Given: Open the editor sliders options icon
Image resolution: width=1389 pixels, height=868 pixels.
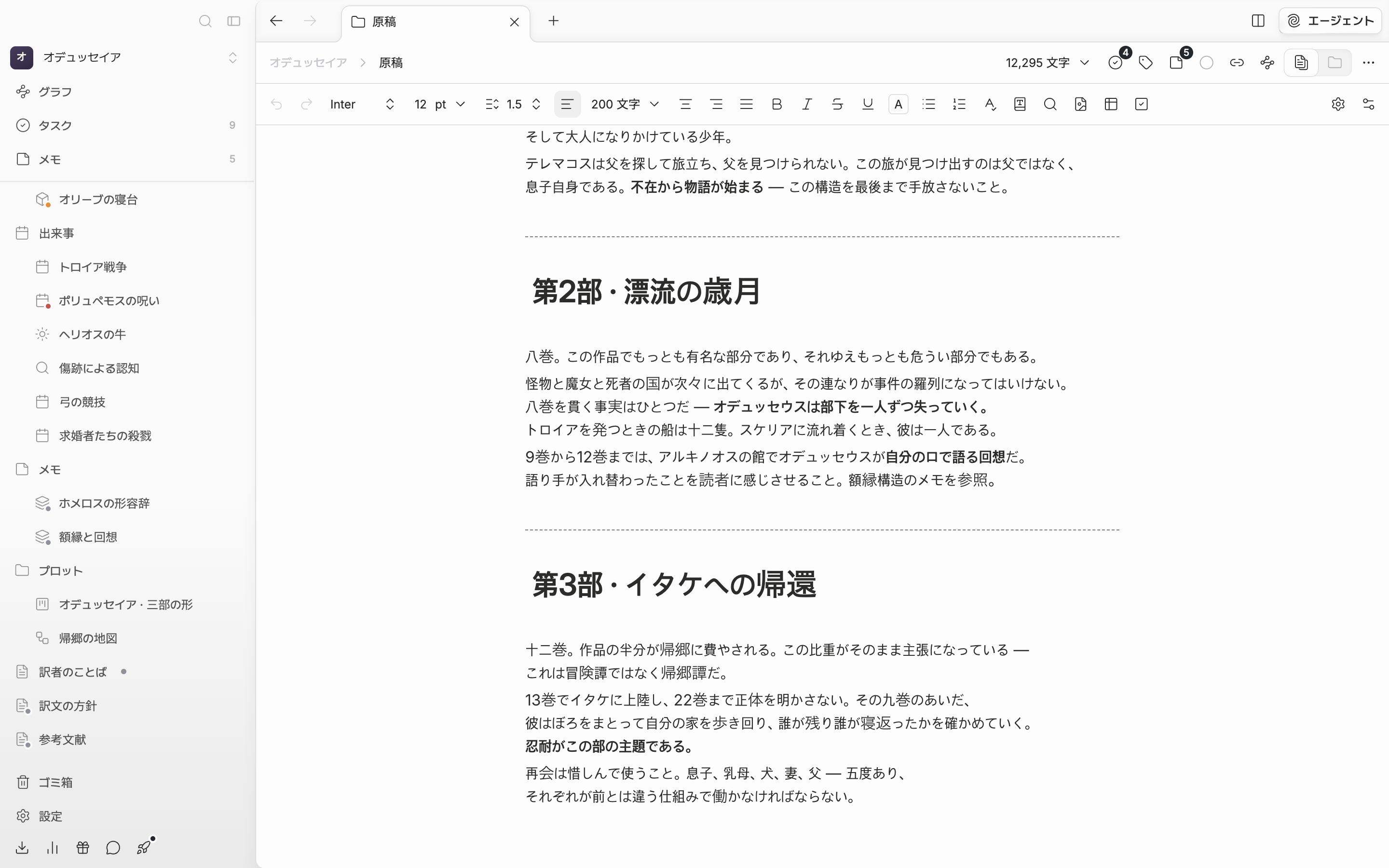Looking at the screenshot, I should pyautogui.click(x=1368, y=104).
